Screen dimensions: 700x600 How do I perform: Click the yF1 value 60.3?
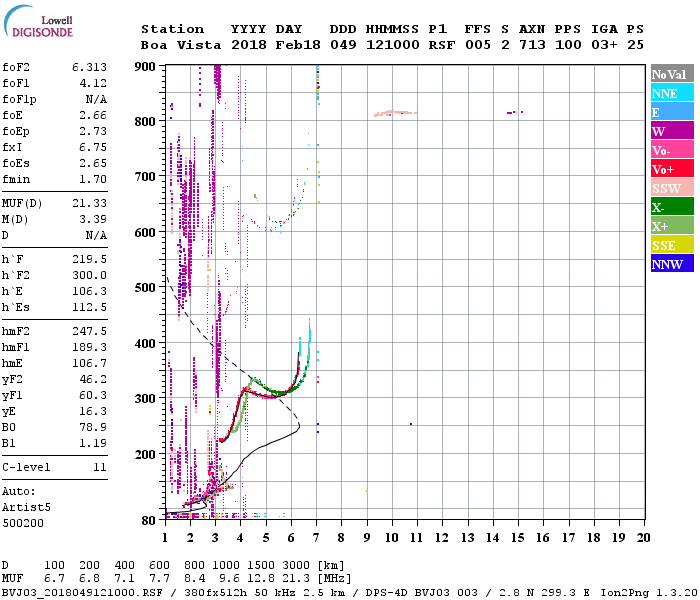[x=93, y=396]
